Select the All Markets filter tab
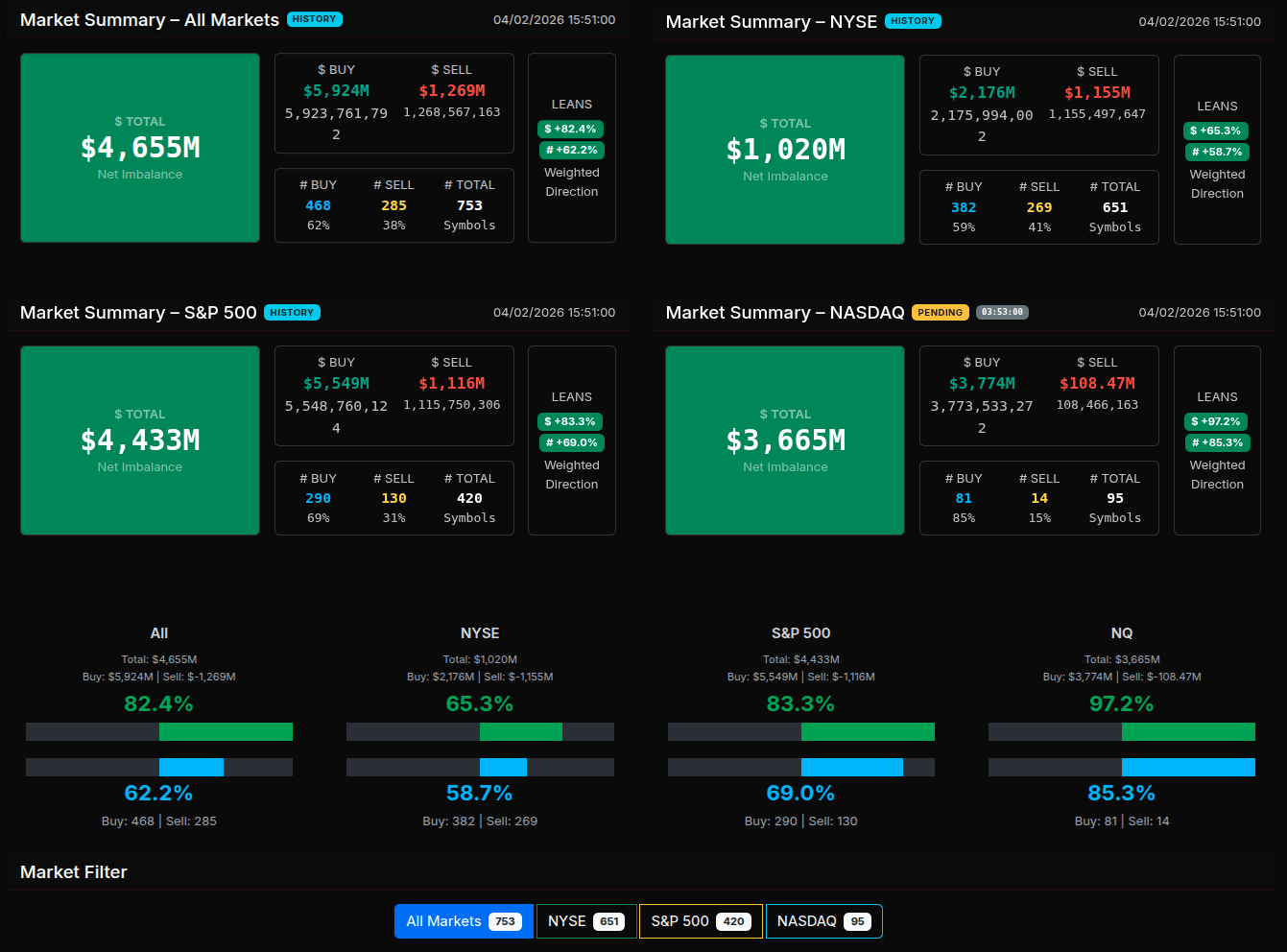This screenshot has width=1287, height=952. tap(464, 921)
